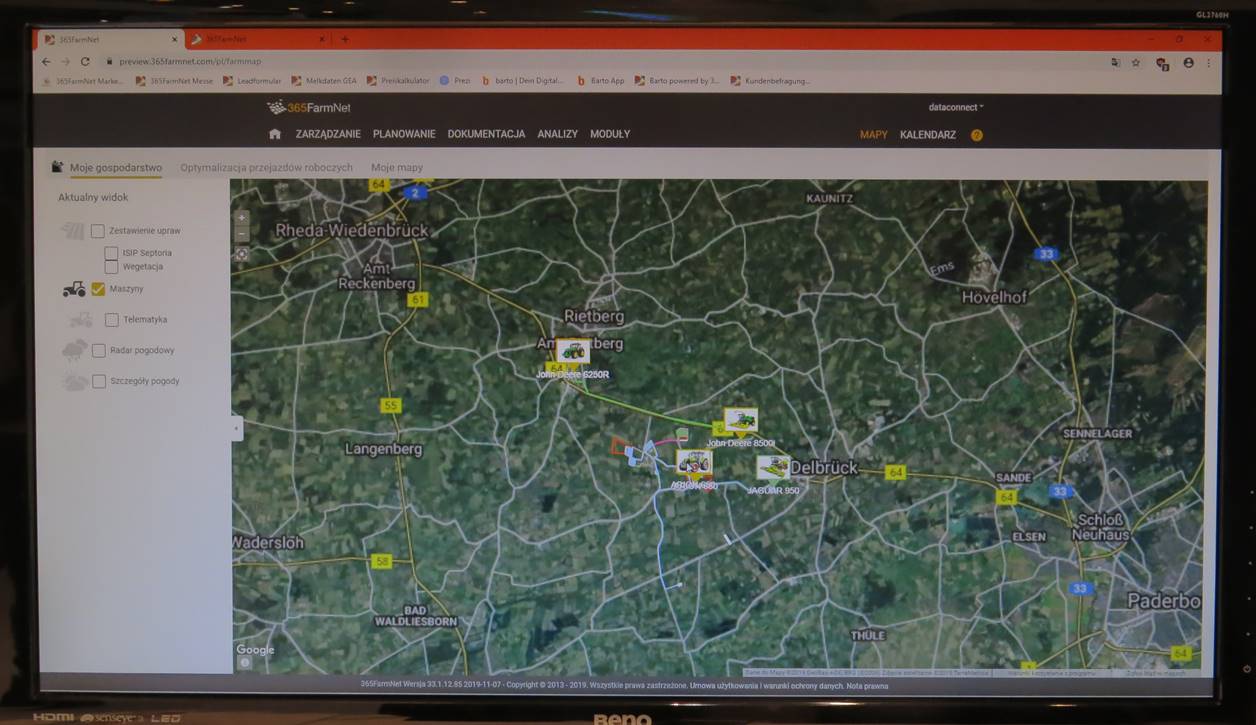Click the Hövelhof town label on map
Screen dimensions: 1256x725
(x=994, y=297)
